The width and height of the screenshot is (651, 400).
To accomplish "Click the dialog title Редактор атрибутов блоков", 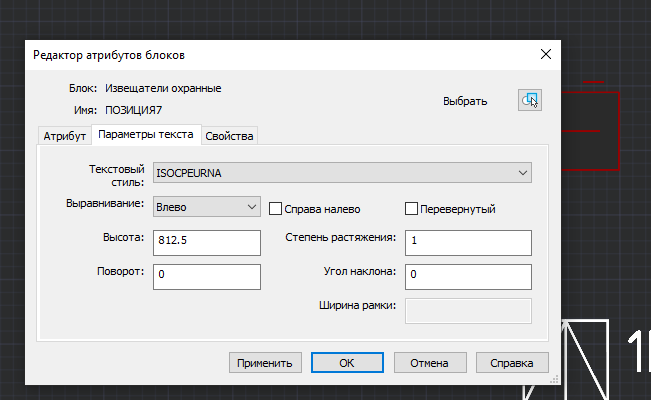I will point(109,55).
